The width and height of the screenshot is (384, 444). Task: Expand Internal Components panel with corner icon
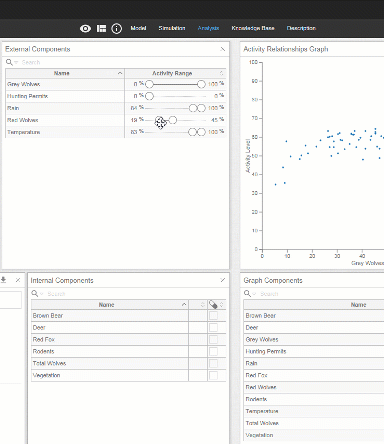coord(223,280)
